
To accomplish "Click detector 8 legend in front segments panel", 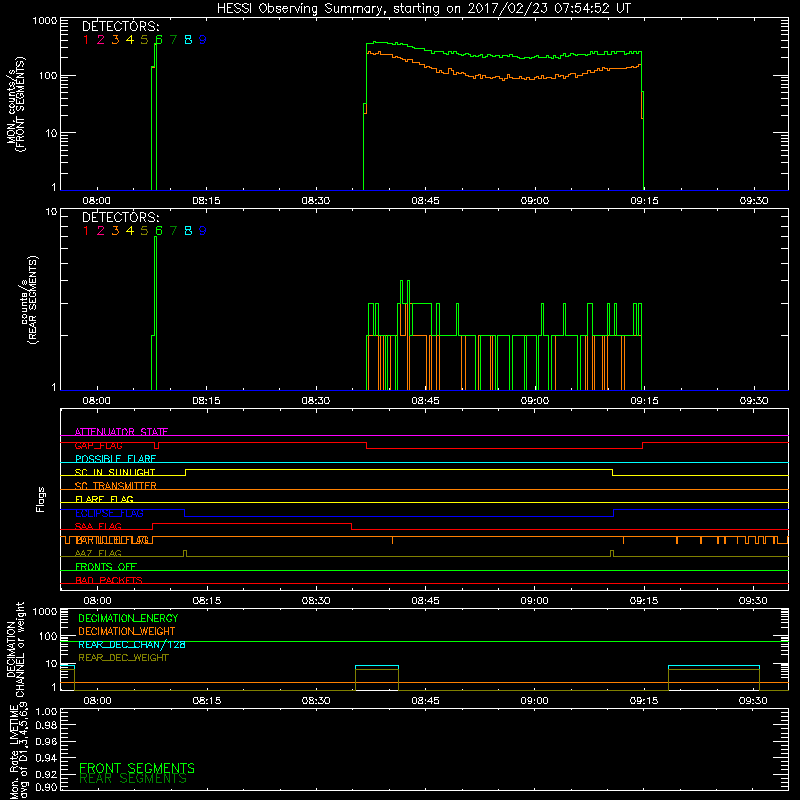I will pyautogui.click(x=188, y=40).
